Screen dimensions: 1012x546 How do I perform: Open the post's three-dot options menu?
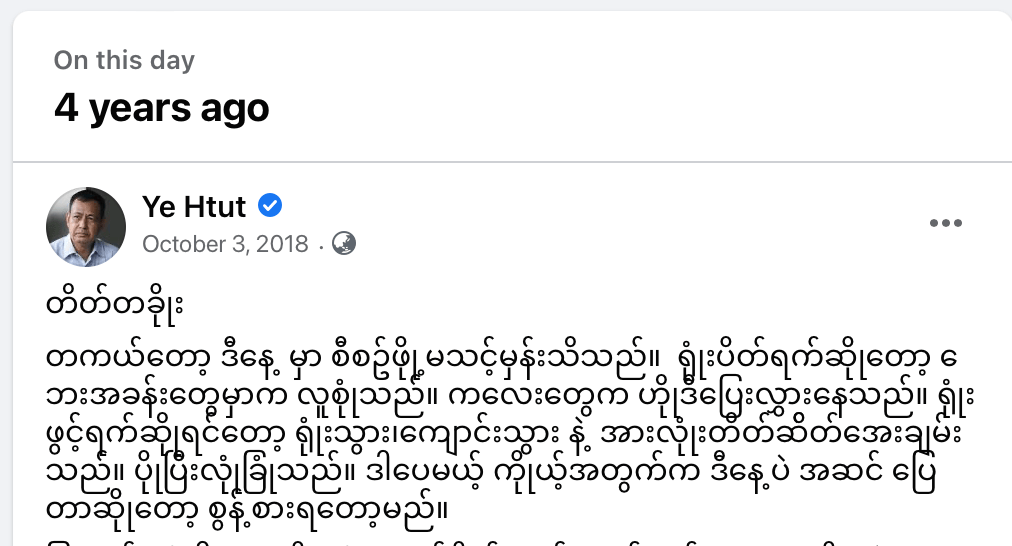coord(945,224)
